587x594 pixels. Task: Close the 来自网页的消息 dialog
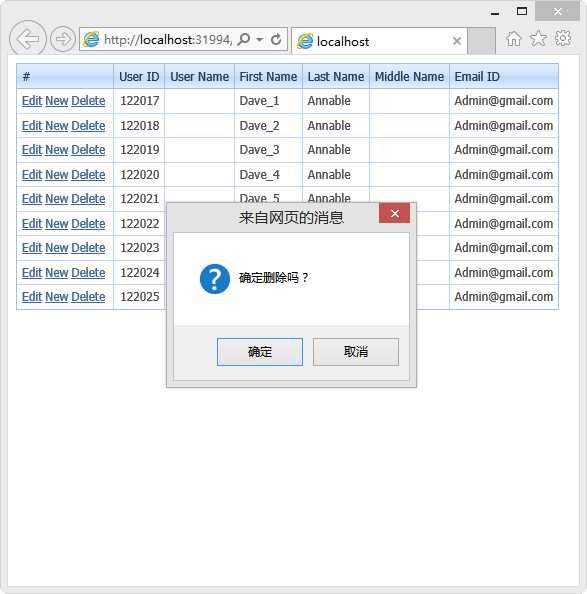(x=394, y=213)
